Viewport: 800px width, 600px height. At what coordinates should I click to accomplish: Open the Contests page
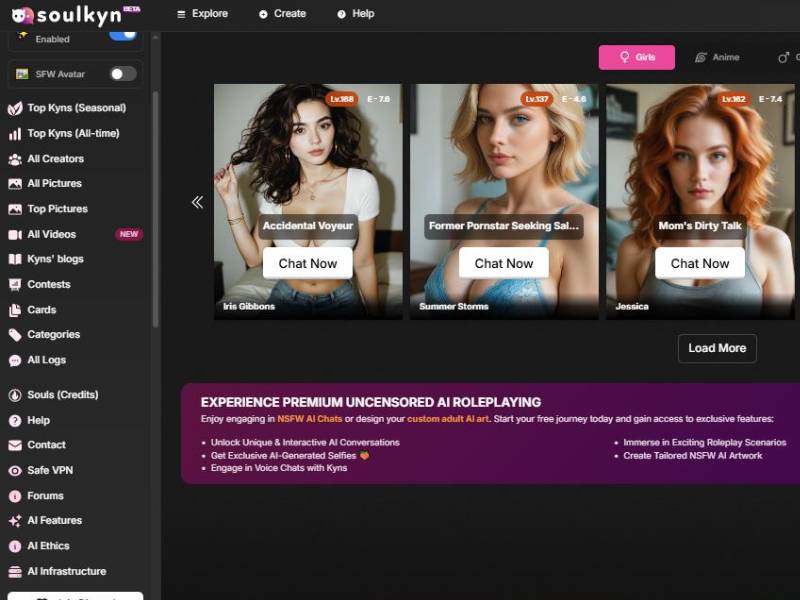coord(48,284)
